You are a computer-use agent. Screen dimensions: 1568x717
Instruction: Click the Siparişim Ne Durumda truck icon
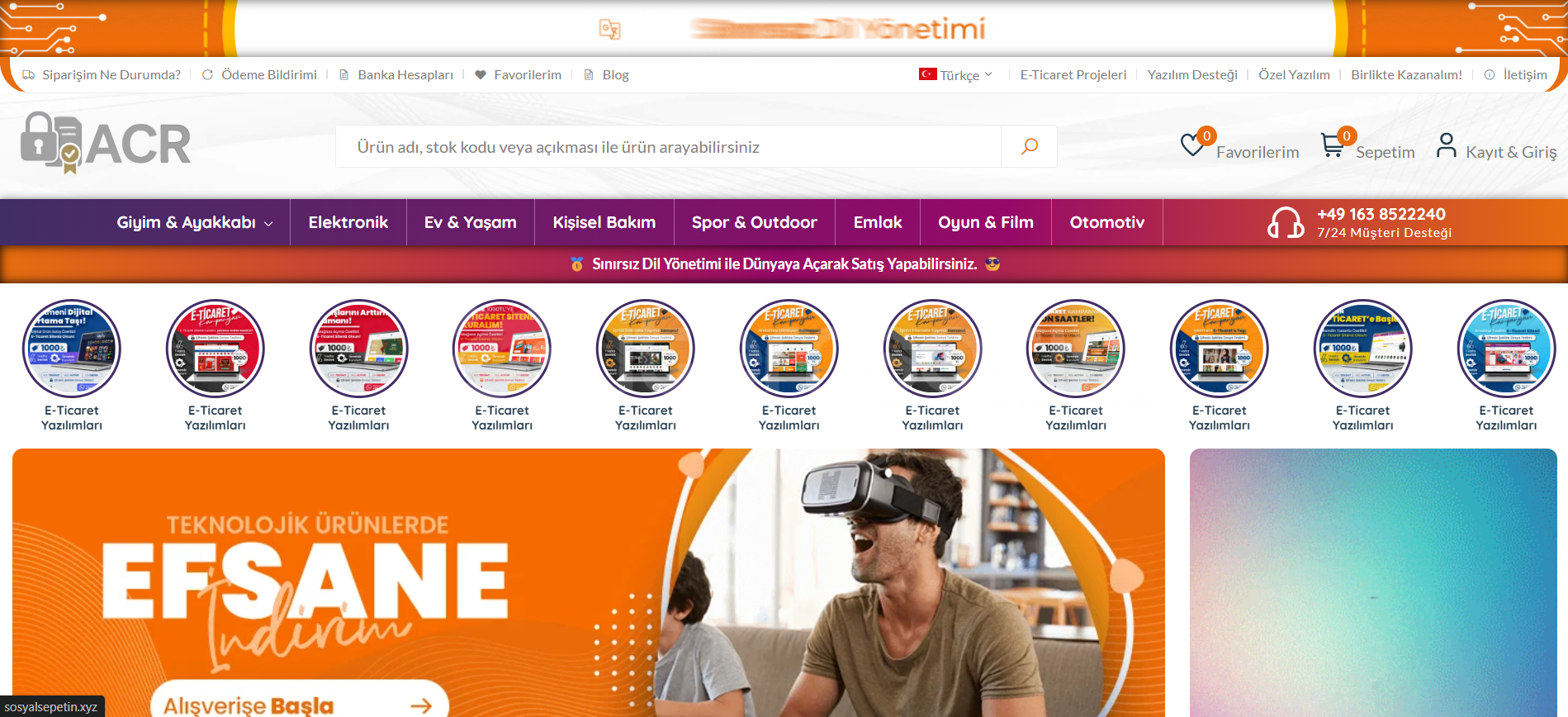point(29,74)
